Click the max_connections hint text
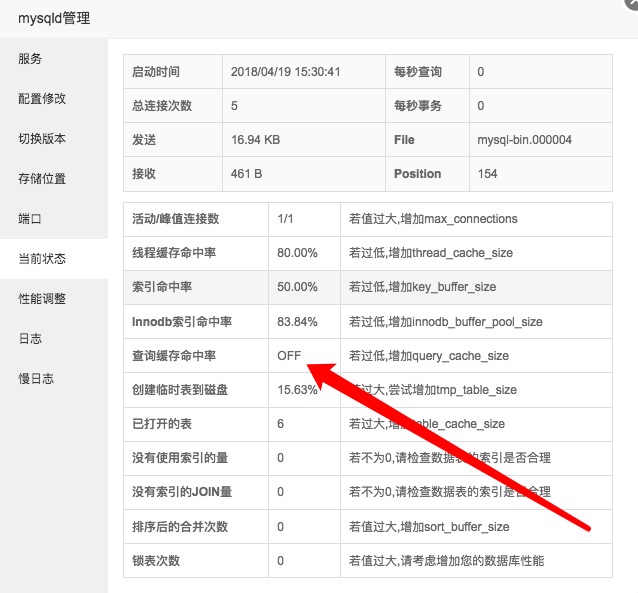This screenshot has height=593, width=638. coord(433,219)
